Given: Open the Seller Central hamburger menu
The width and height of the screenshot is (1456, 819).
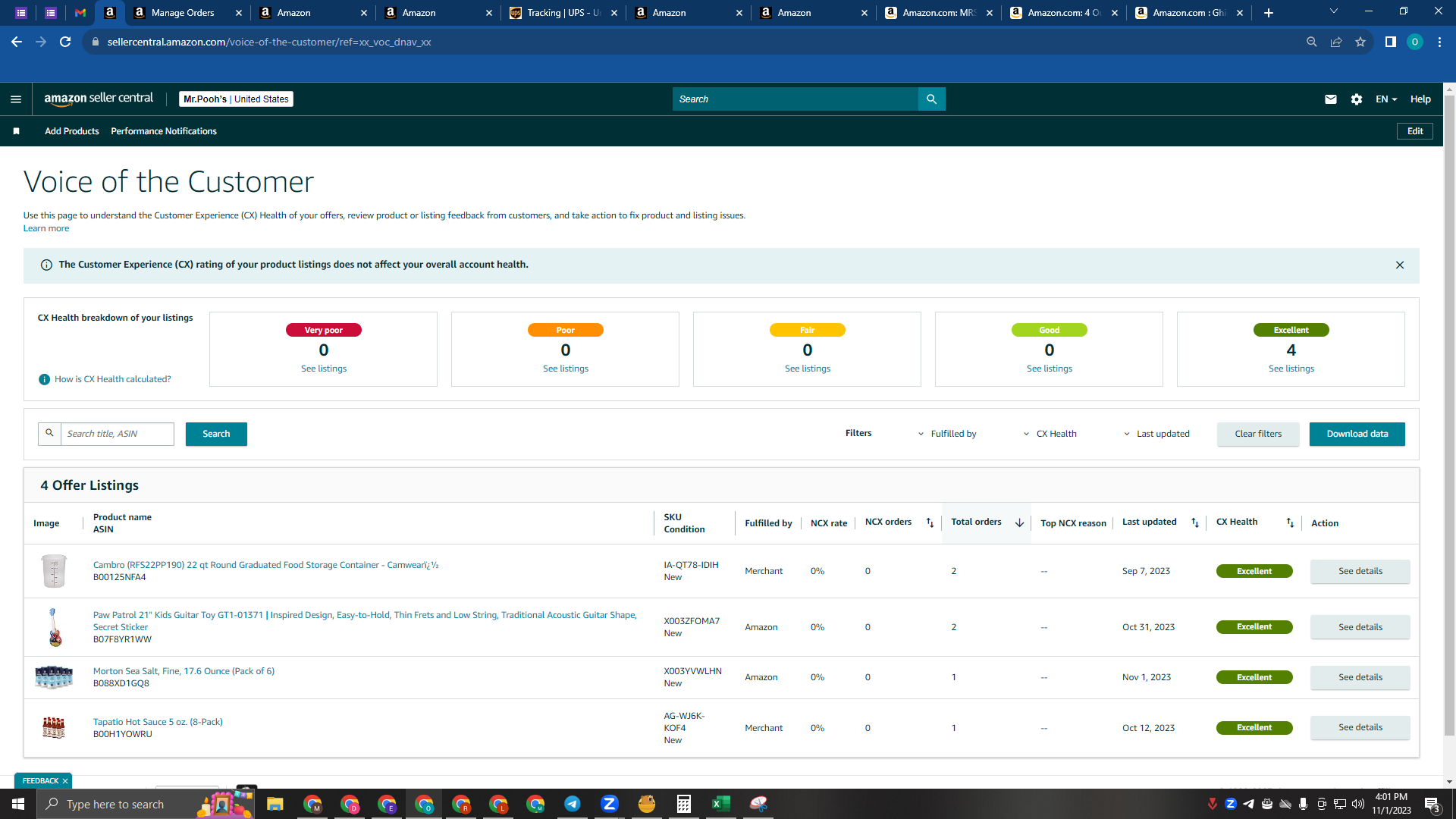Looking at the screenshot, I should pos(16,99).
